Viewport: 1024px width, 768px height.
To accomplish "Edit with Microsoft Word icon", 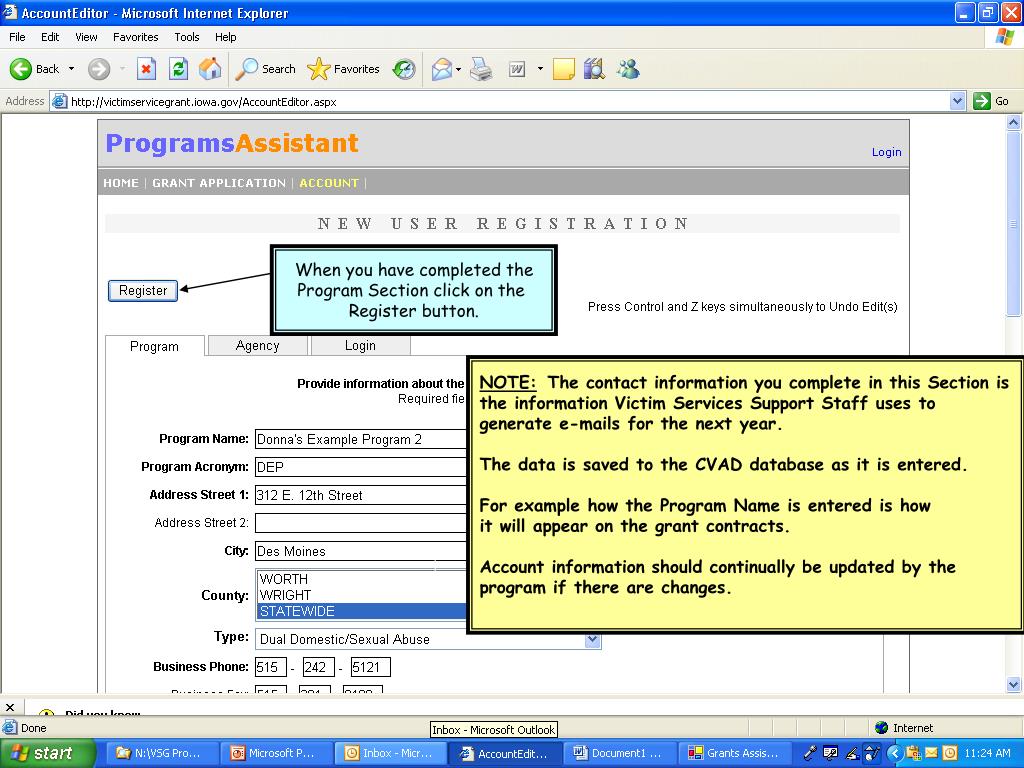I will [x=517, y=69].
